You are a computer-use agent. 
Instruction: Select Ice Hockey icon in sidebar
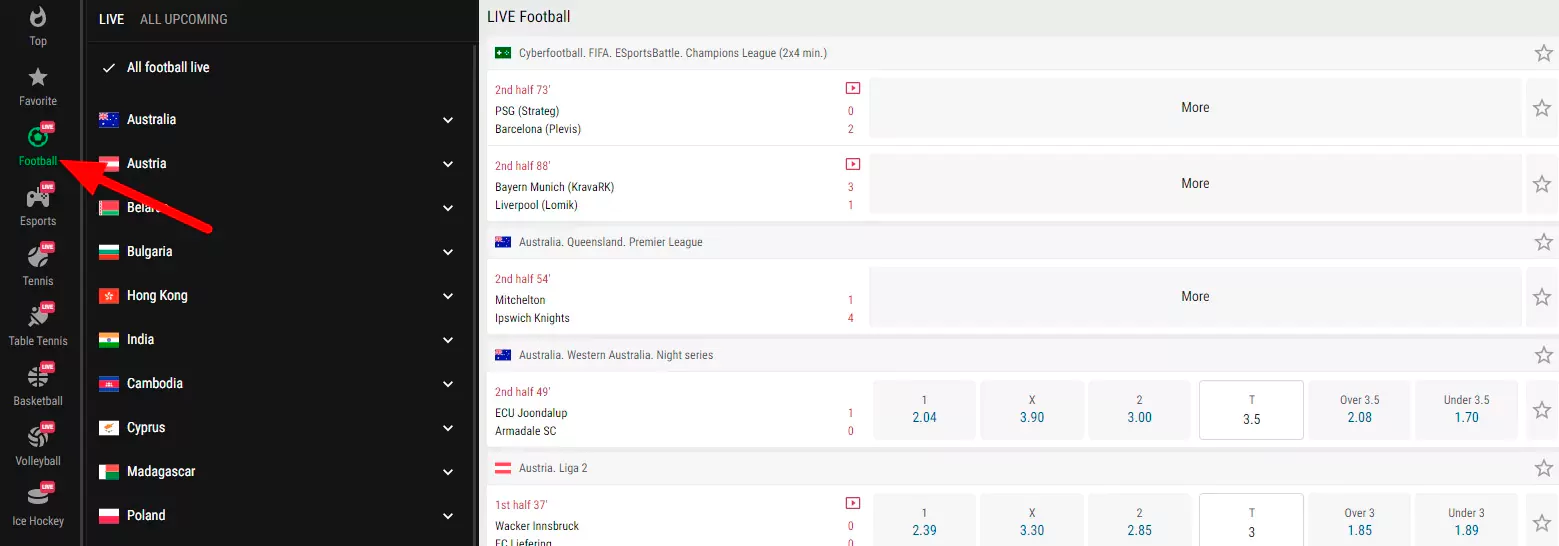(38, 498)
